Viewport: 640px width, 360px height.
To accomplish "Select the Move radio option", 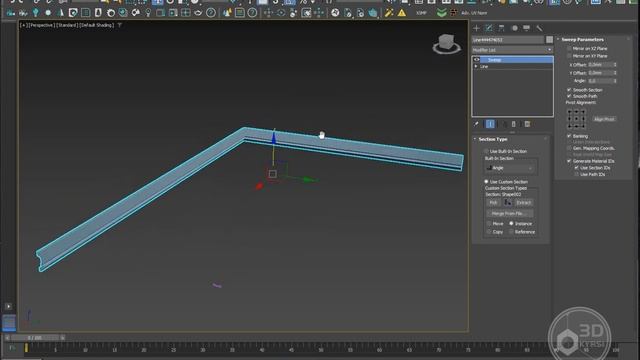I will click(x=489, y=224).
